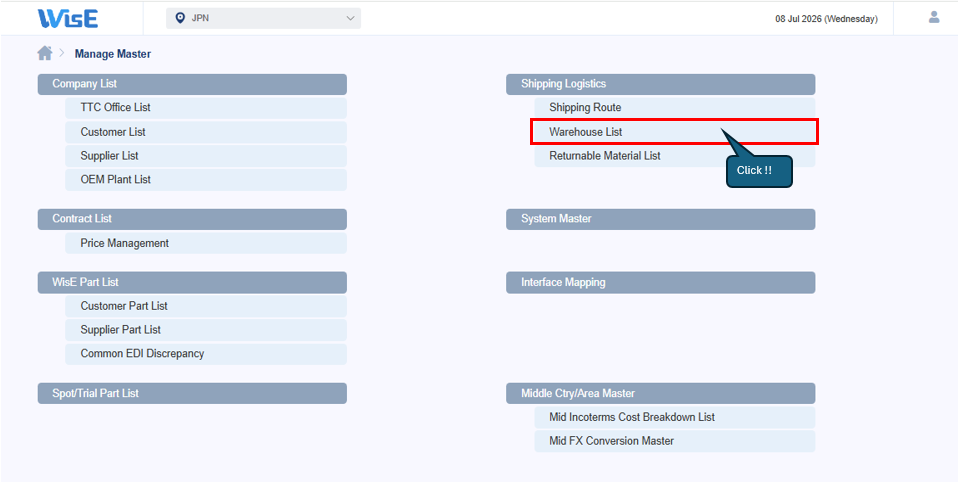
Task: Expand the JPN country dropdown
Action: [264, 18]
